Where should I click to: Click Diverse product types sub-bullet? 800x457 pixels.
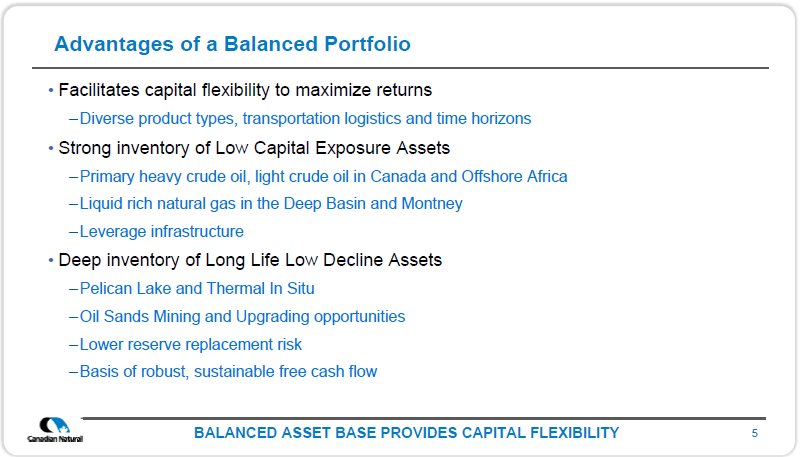[305, 119]
